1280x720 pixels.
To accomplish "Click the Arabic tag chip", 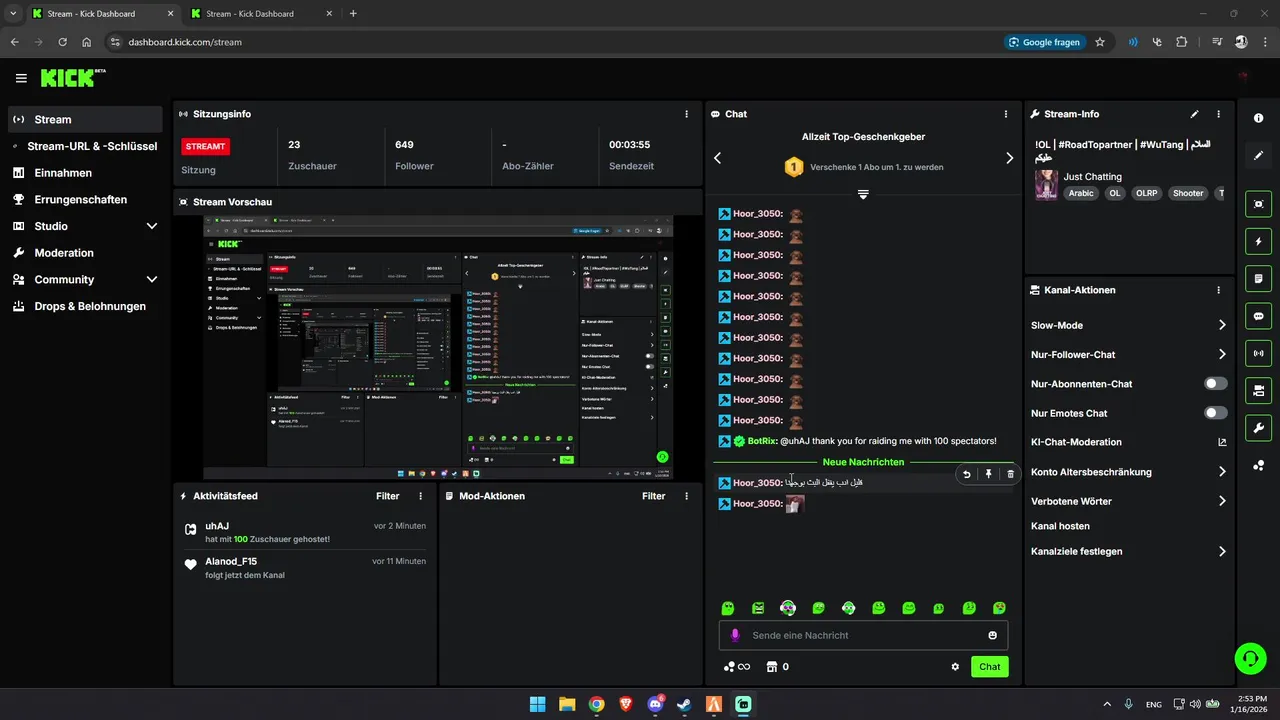I will (x=1081, y=193).
